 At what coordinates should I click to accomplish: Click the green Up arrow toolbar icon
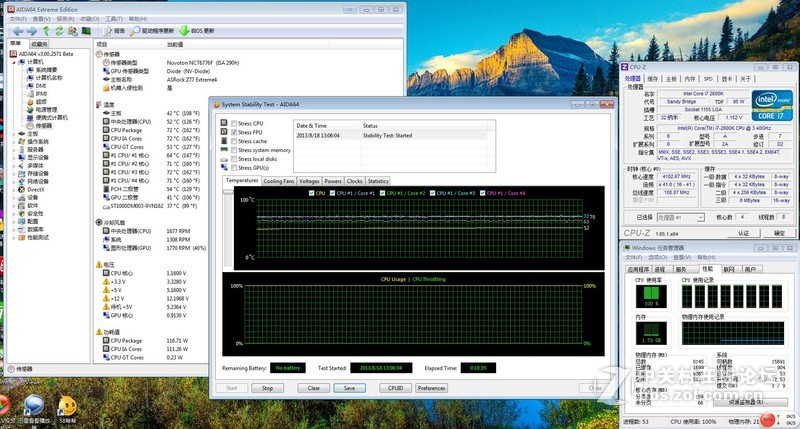coord(46,31)
